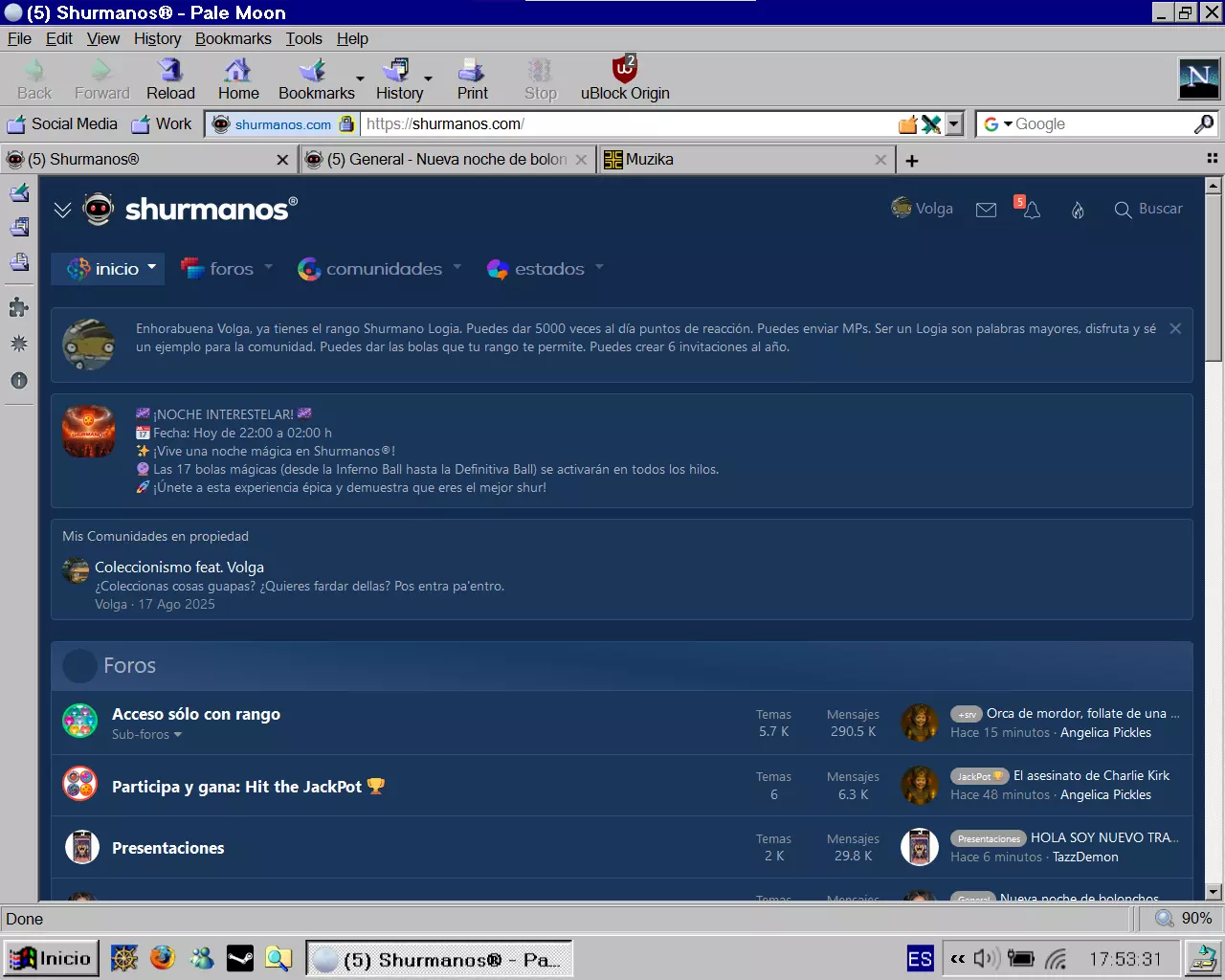Screen dimensions: 1225x980
Task: Open the notifications bell icon
Action: (1031, 210)
